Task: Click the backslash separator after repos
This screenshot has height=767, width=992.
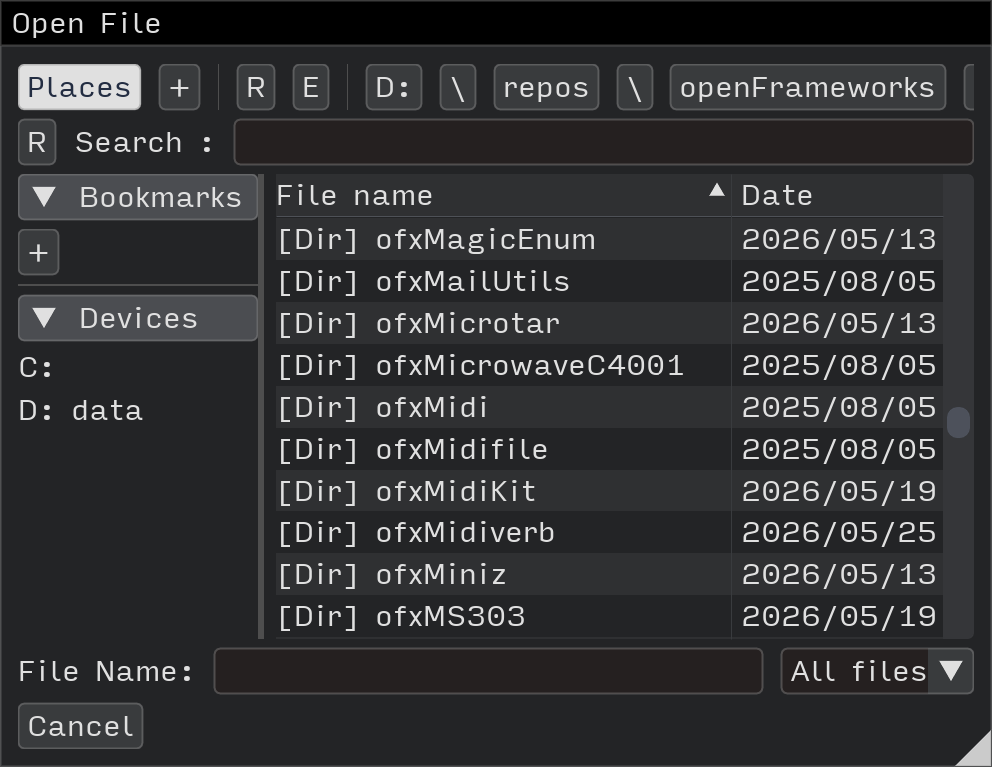Action: pos(635,87)
